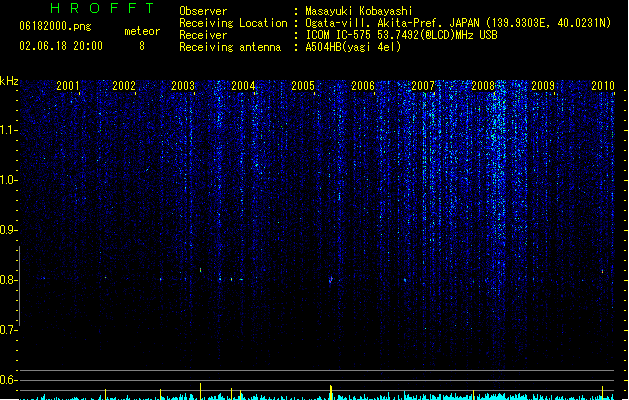This screenshot has width=629, height=400.
Task: Click the 2003 time marker
Action: click(183, 86)
